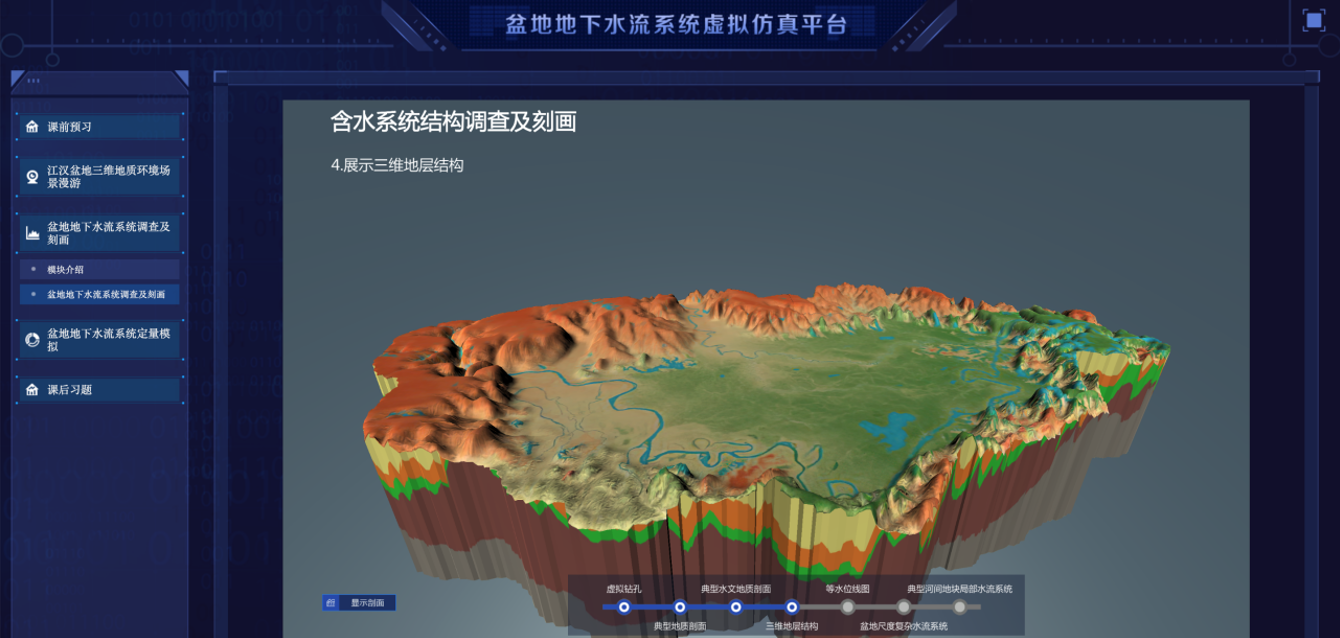This screenshot has height=638, width=1340.
Task: Expand the 盆地地下水流系统调查及刻画 menu section
Action: click(108, 233)
